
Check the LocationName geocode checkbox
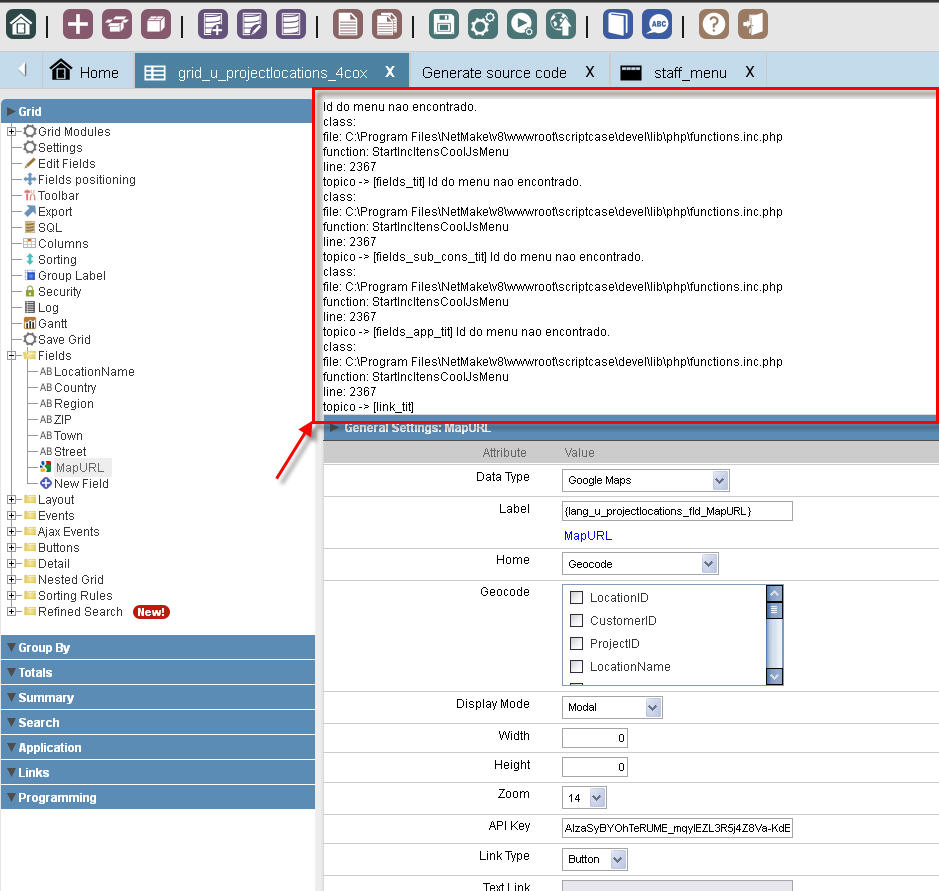coord(576,666)
